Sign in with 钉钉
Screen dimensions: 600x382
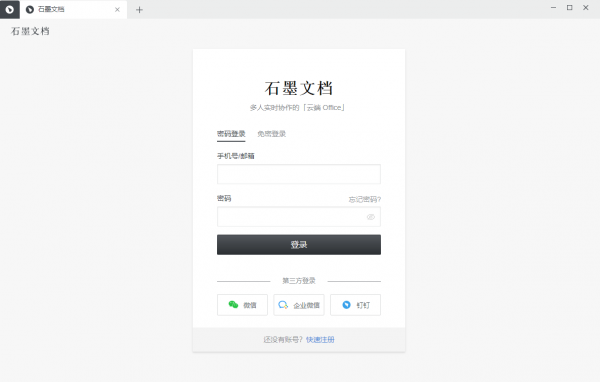tap(355, 305)
